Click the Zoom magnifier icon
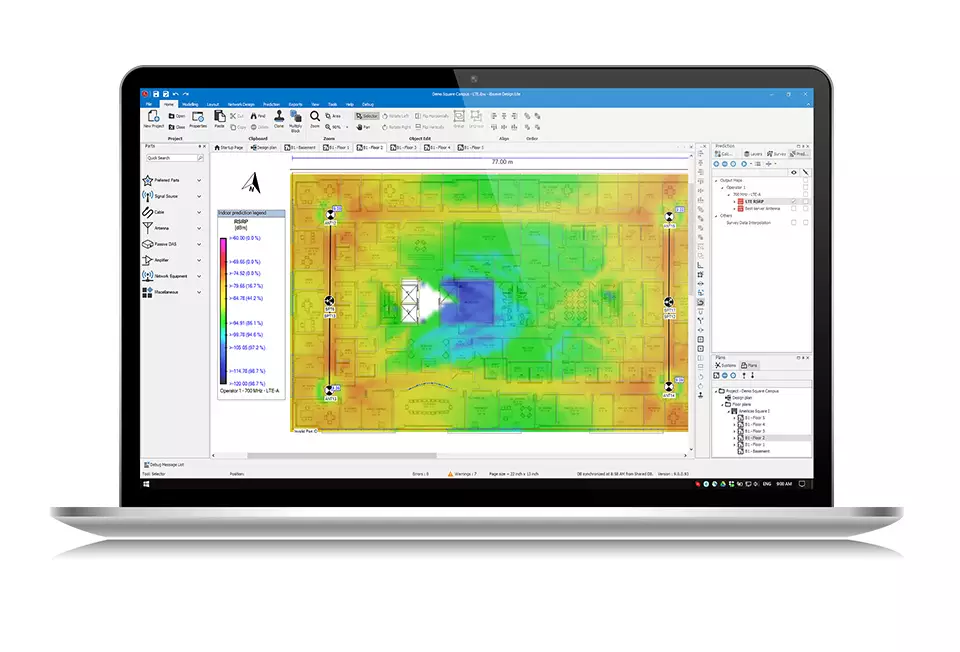The width and height of the screenshot is (960, 652). coord(315,116)
